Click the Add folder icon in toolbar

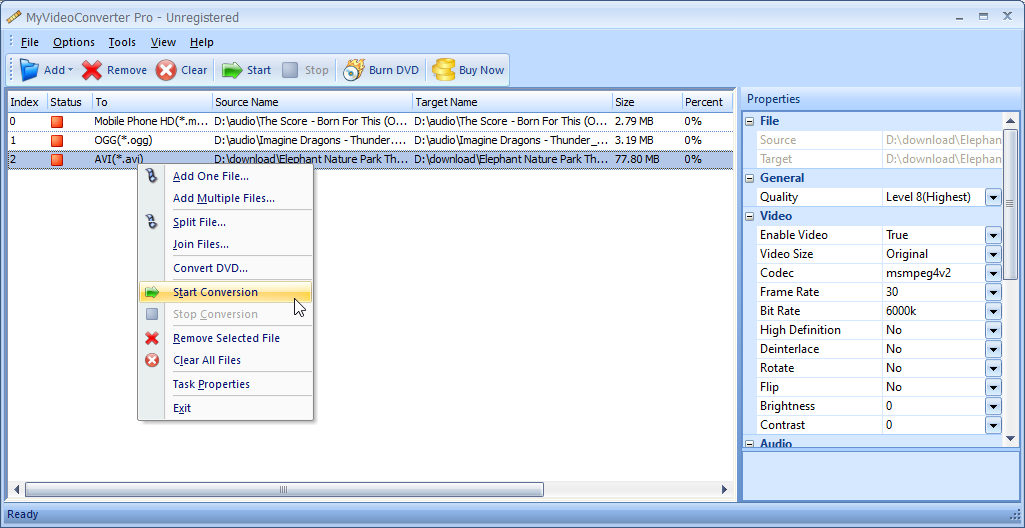point(29,70)
